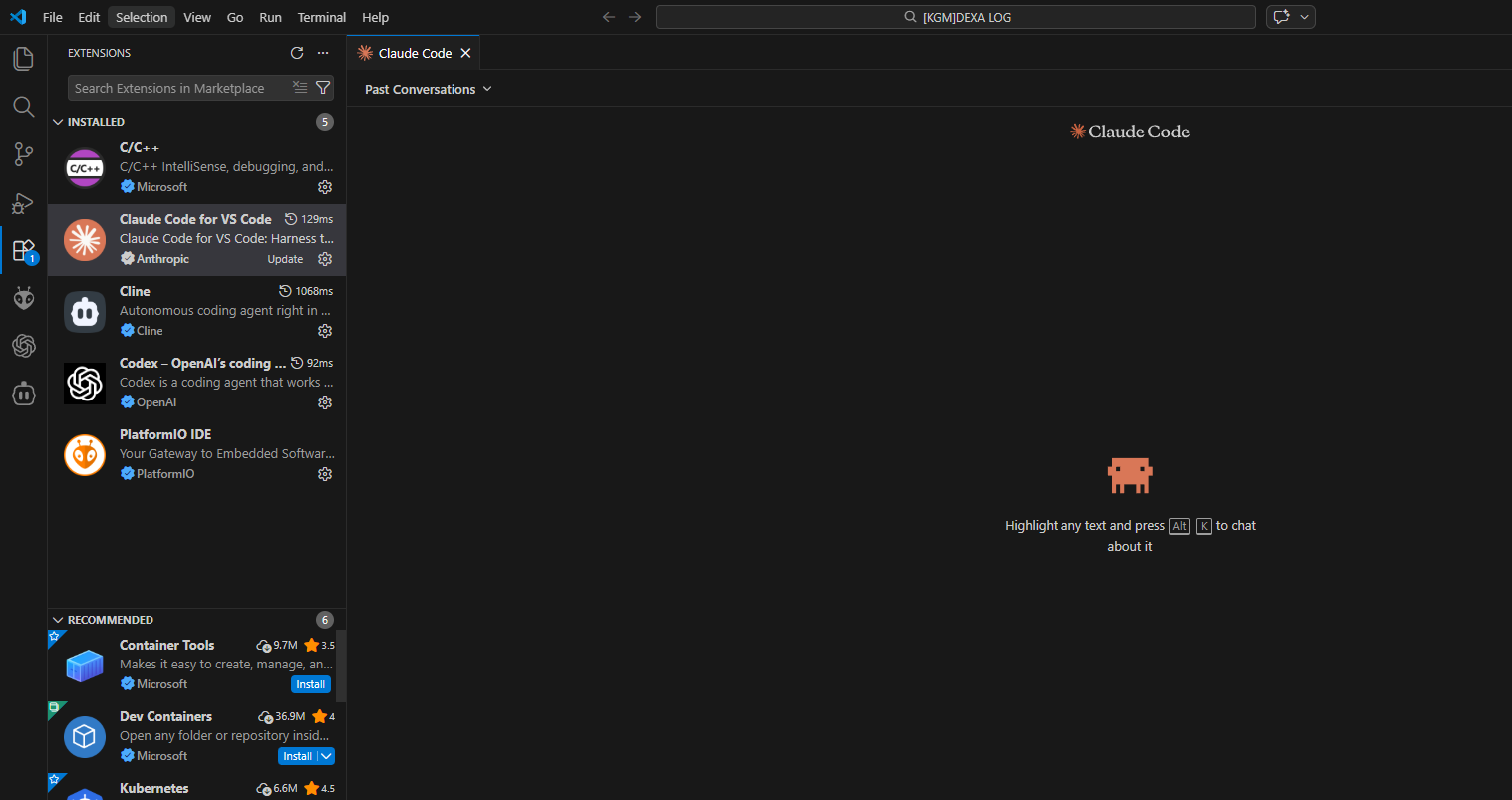
Task: Go back with the navigation arrow
Action: (609, 17)
